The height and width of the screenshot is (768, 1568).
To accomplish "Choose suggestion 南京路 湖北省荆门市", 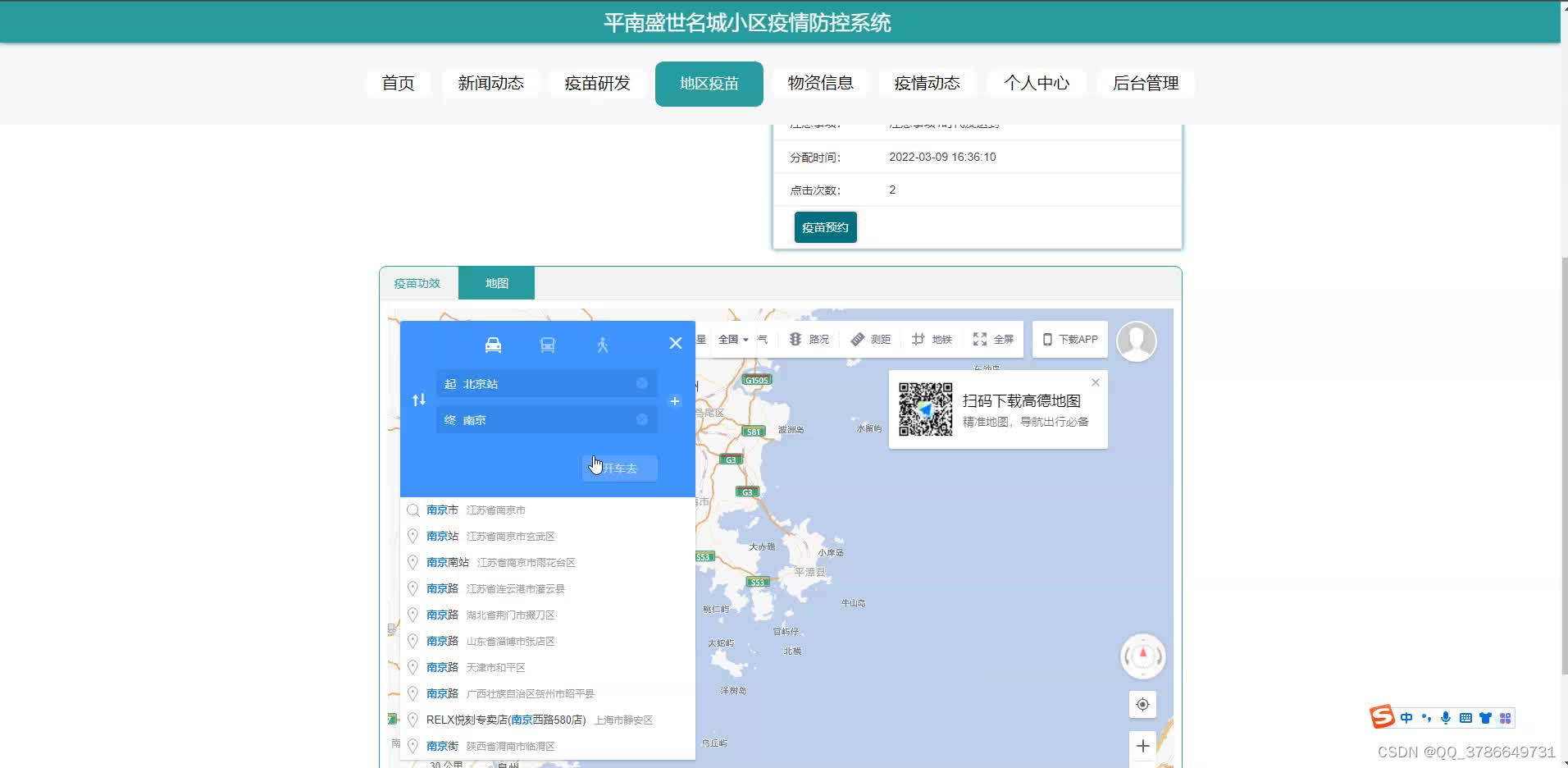I will [x=548, y=615].
